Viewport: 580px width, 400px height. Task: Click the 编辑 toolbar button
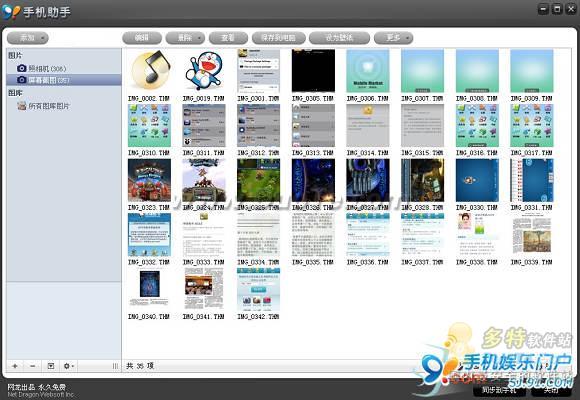click(142, 38)
